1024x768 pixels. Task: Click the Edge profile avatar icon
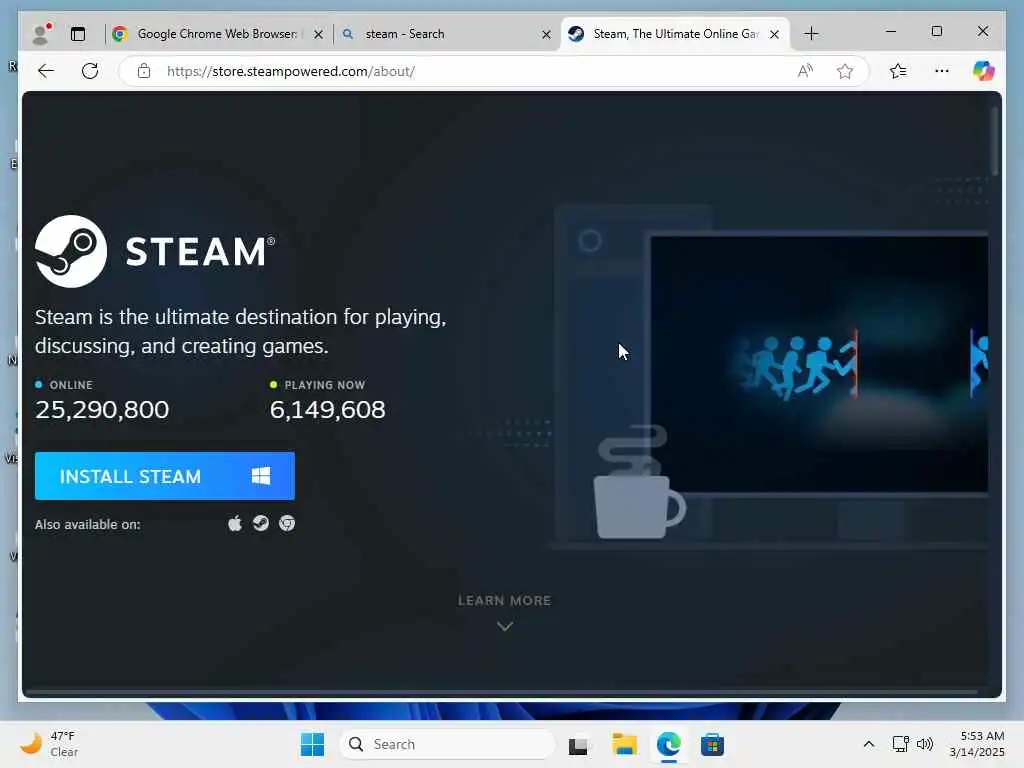click(x=42, y=34)
